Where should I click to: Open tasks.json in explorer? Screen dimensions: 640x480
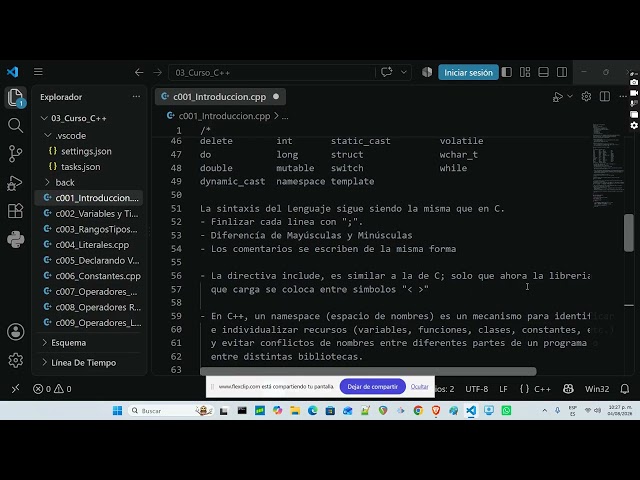(80, 167)
